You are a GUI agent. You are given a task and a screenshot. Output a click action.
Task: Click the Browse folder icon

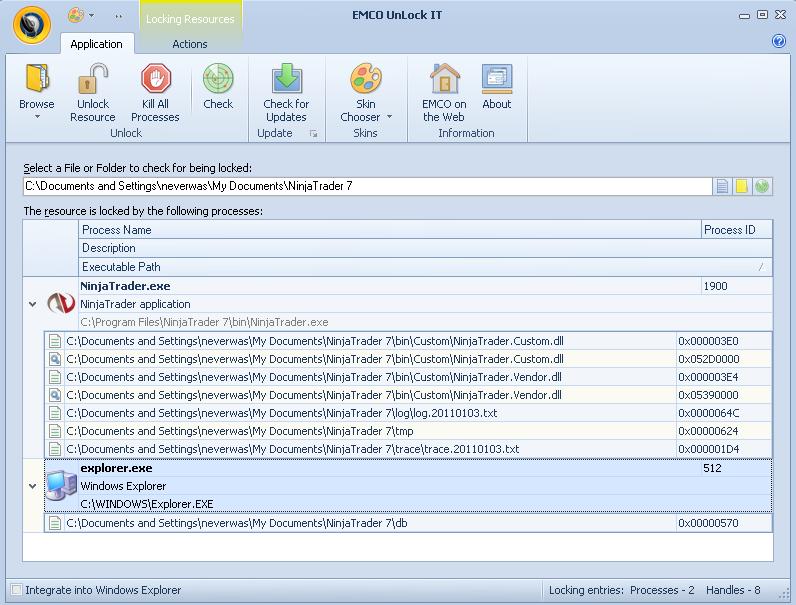(x=37, y=79)
